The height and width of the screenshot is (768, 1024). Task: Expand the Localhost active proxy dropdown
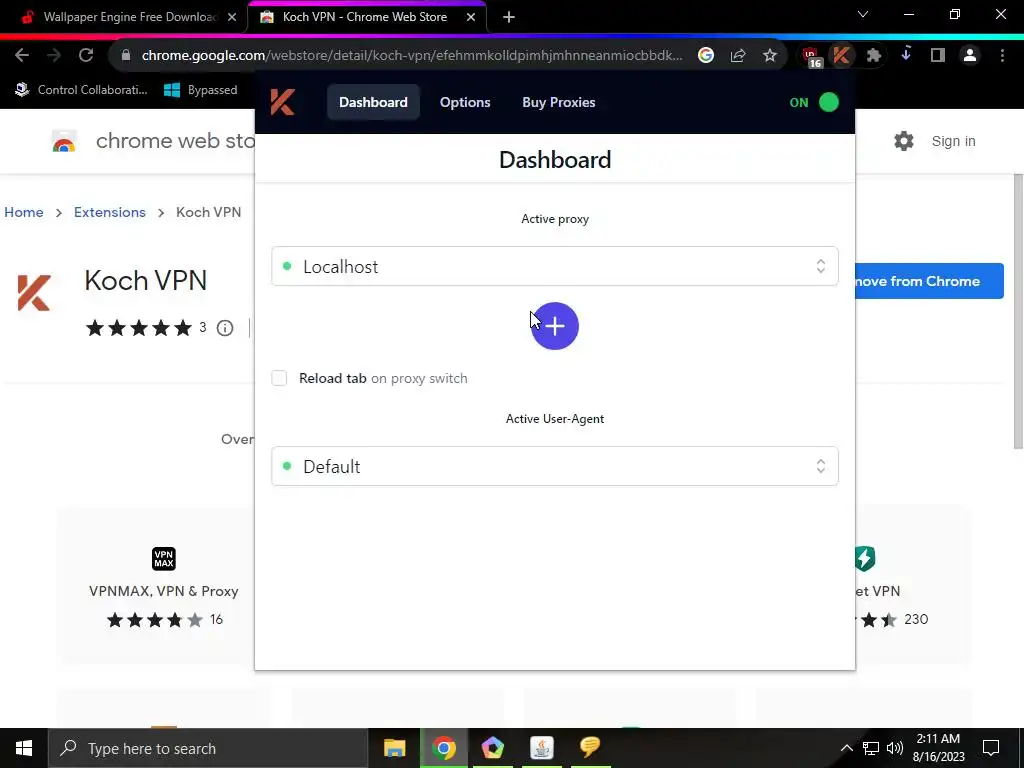tap(554, 266)
